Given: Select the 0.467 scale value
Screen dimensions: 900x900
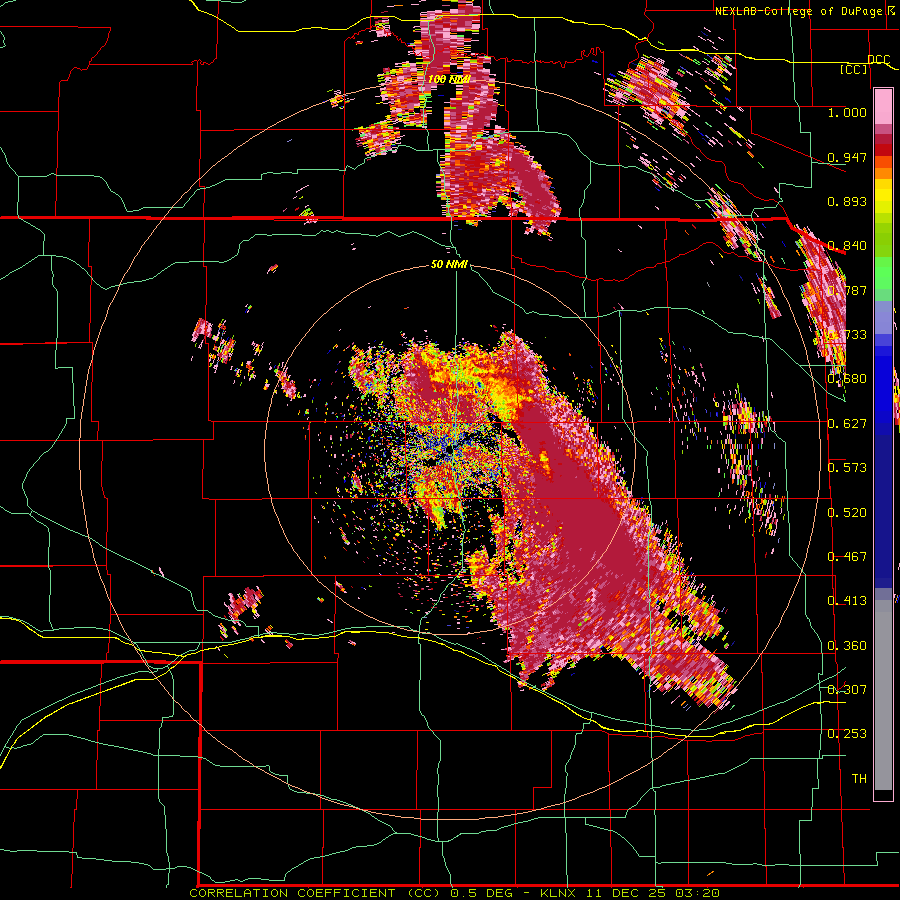Looking at the screenshot, I should tap(847, 557).
